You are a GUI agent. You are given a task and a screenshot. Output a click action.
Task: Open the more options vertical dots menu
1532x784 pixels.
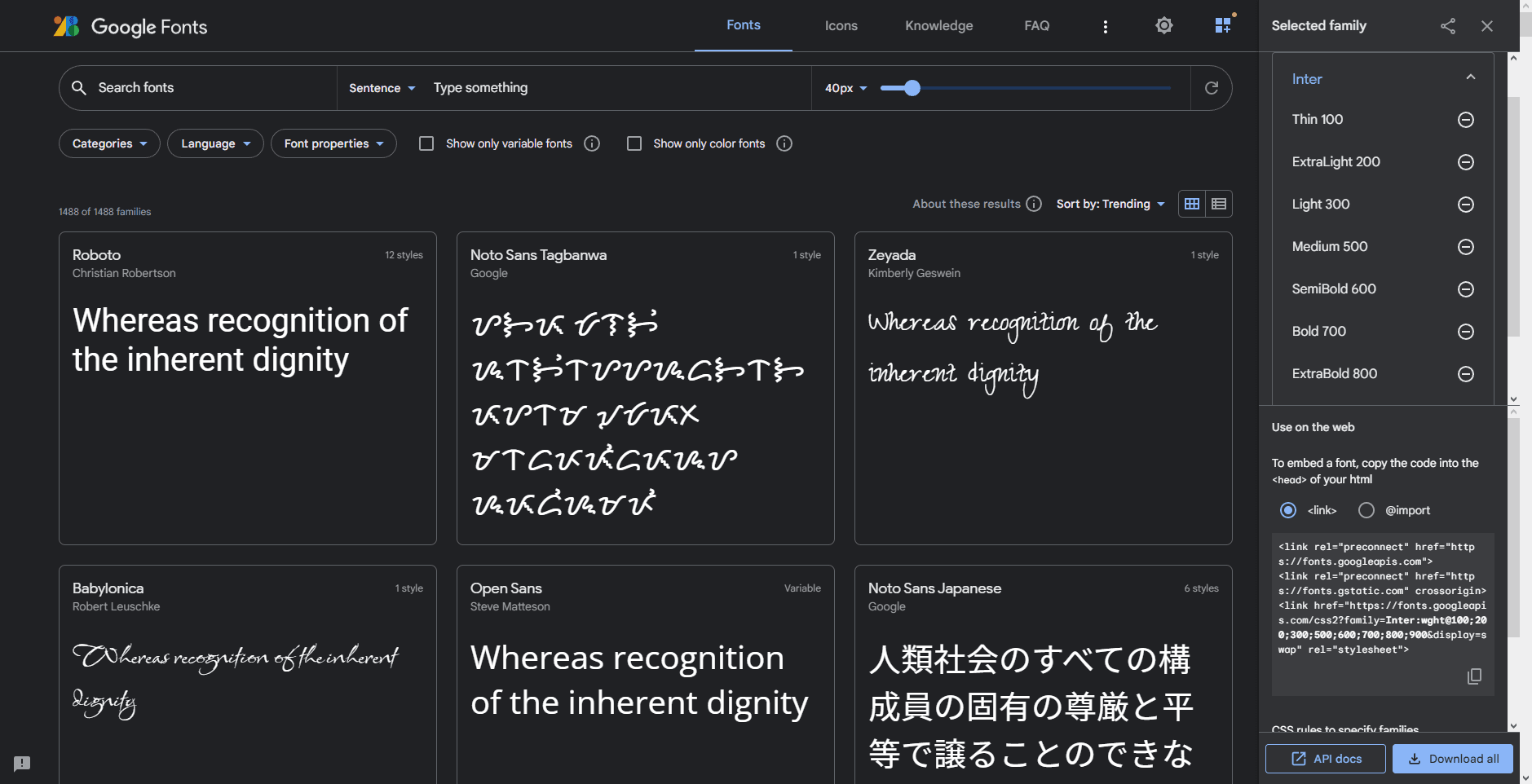[x=1105, y=26]
